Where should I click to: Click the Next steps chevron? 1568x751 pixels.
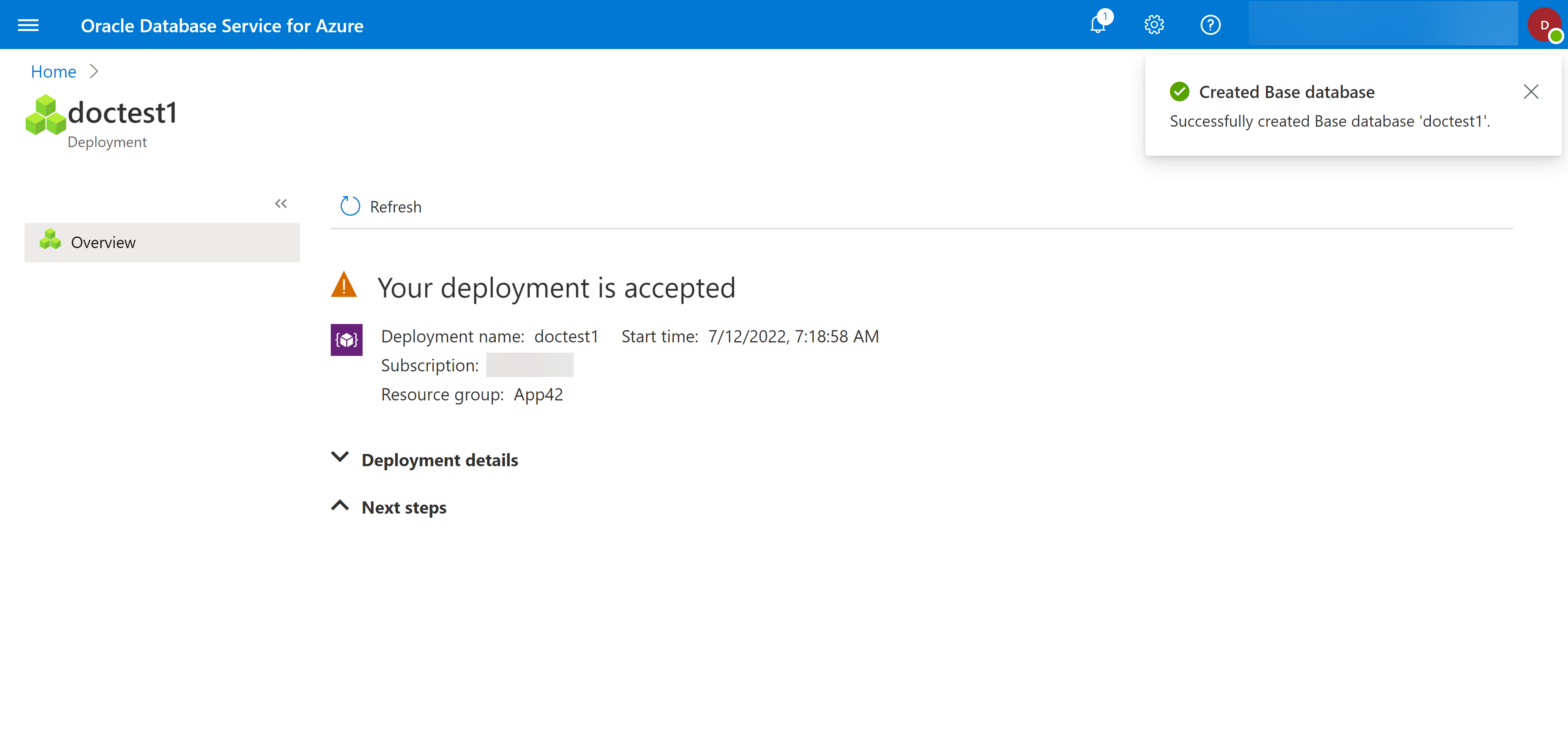340,505
